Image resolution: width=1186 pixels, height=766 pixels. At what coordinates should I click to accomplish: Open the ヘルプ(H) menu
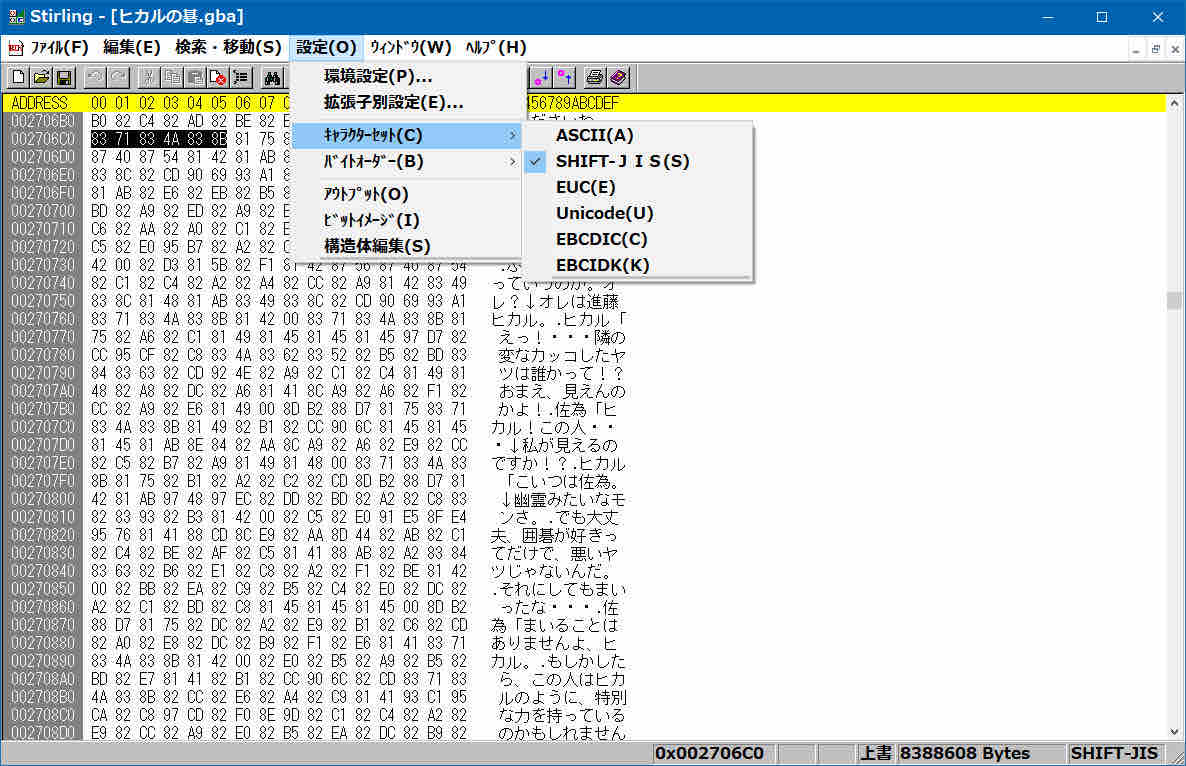pos(495,48)
